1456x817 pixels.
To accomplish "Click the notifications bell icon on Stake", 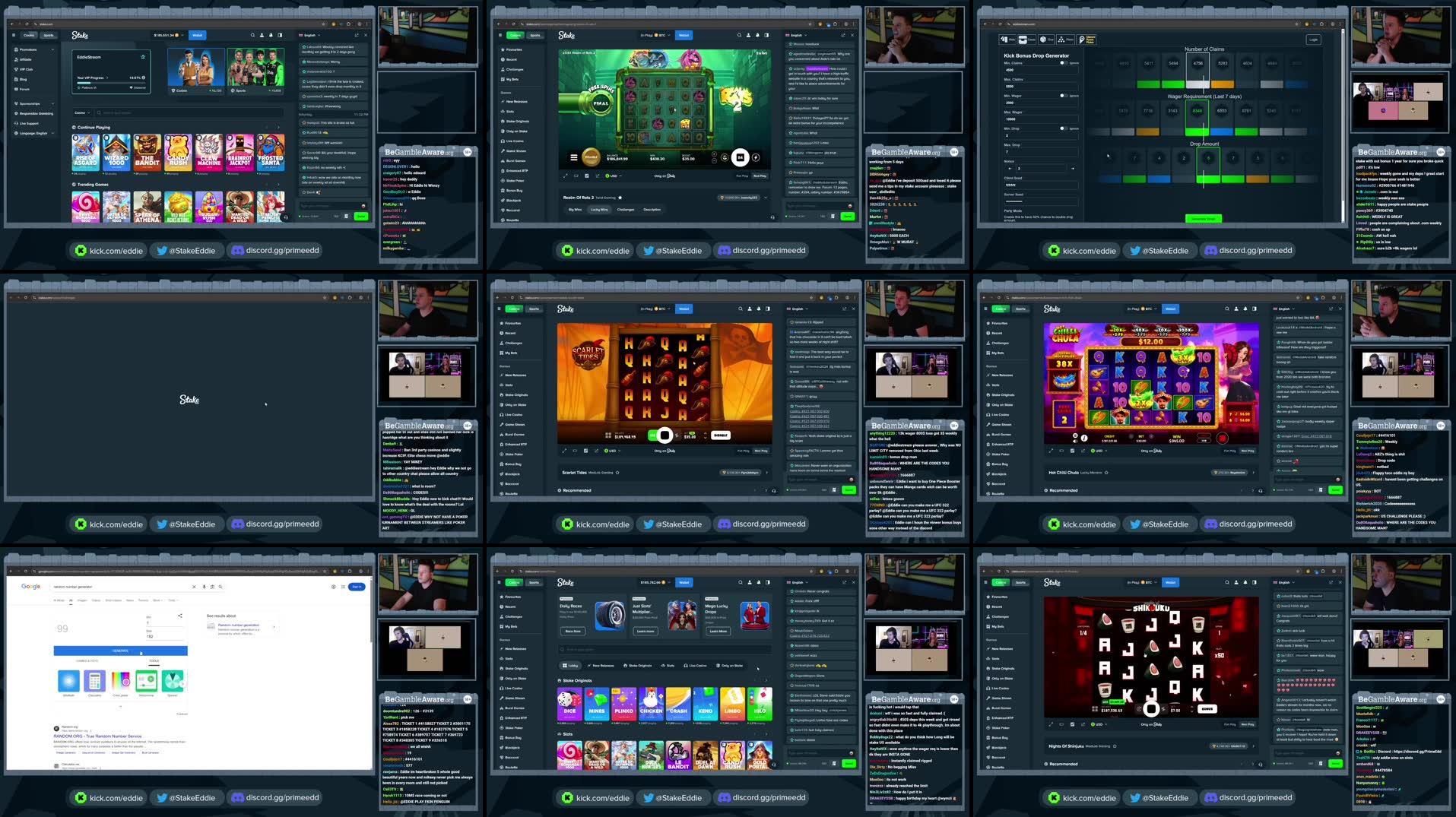I will coord(270,35).
